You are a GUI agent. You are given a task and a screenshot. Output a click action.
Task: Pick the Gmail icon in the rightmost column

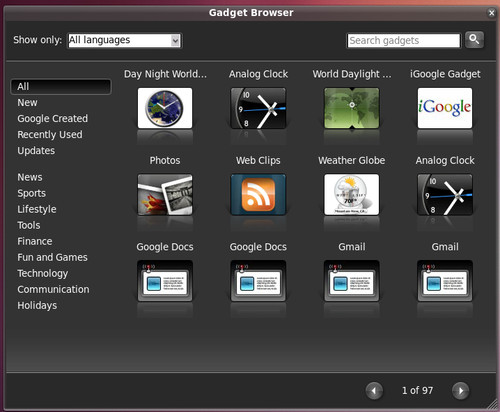click(x=445, y=281)
